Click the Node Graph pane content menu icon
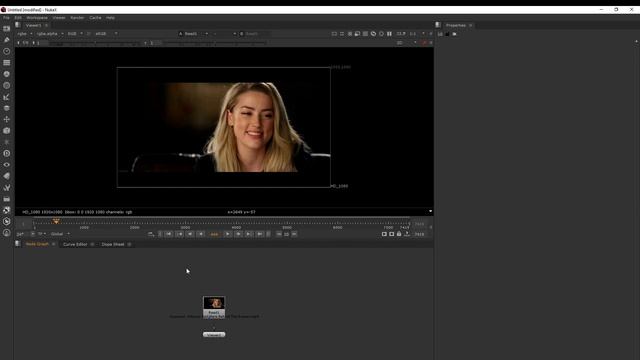The width and height of the screenshot is (640, 360). pyautogui.click(x=18, y=244)
